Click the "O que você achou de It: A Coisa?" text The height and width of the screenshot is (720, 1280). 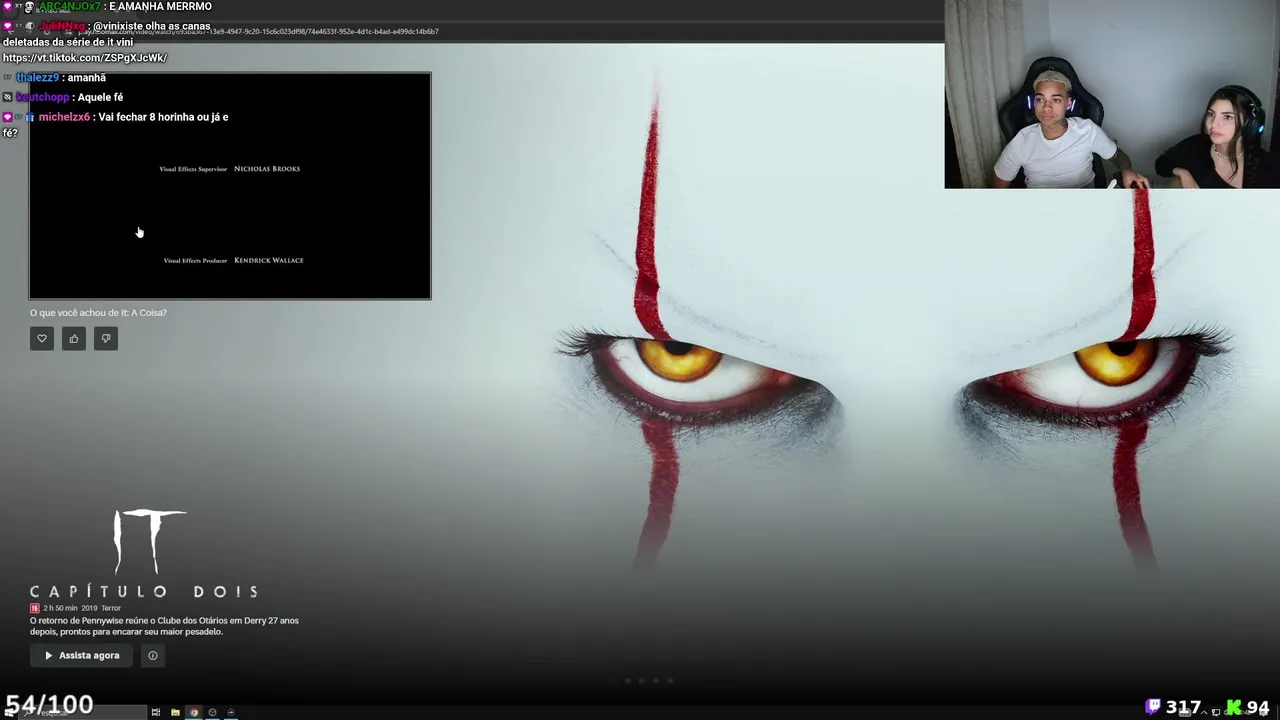coord(98,313)
